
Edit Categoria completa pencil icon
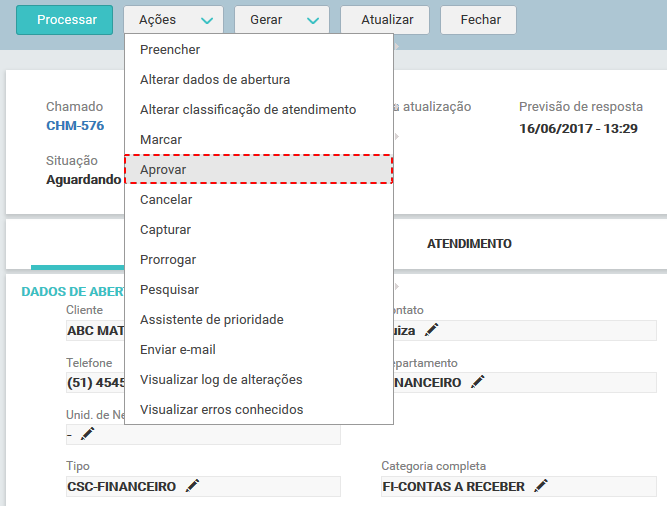click(541, 486)
